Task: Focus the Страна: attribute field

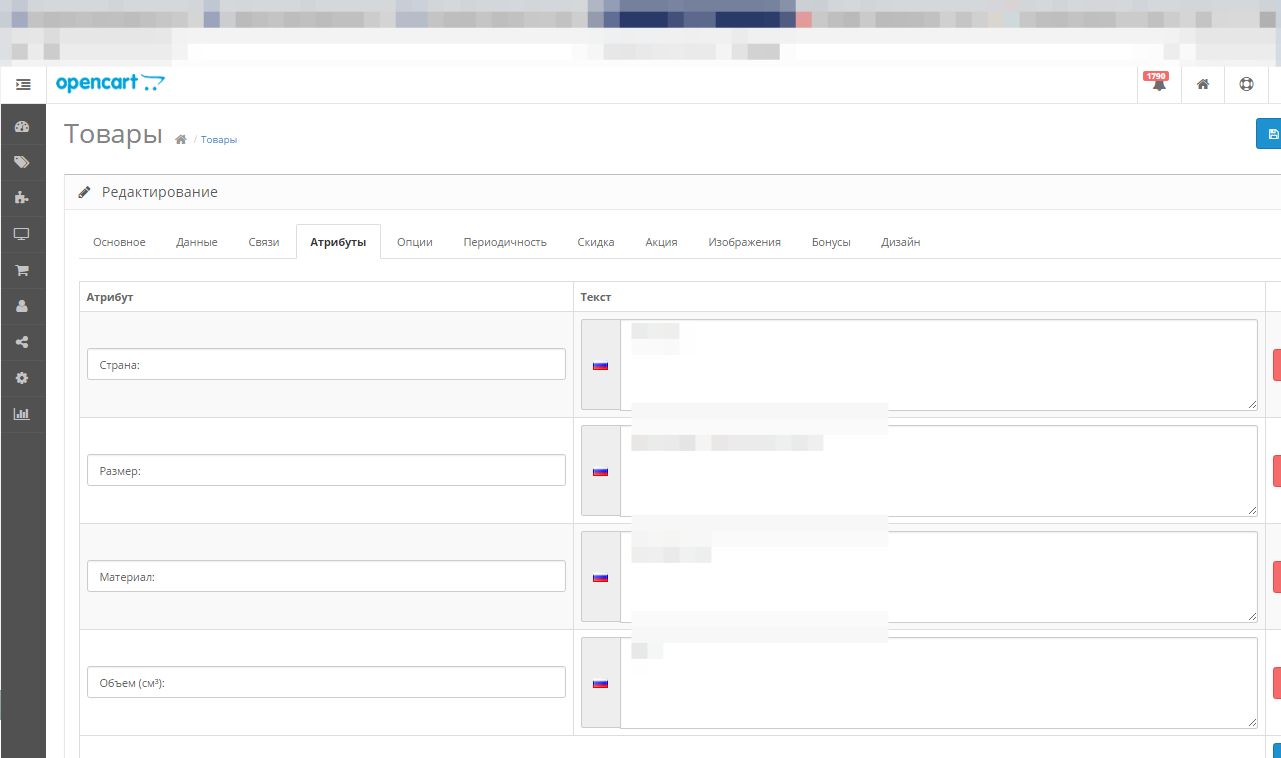Action: coord(326,364)
